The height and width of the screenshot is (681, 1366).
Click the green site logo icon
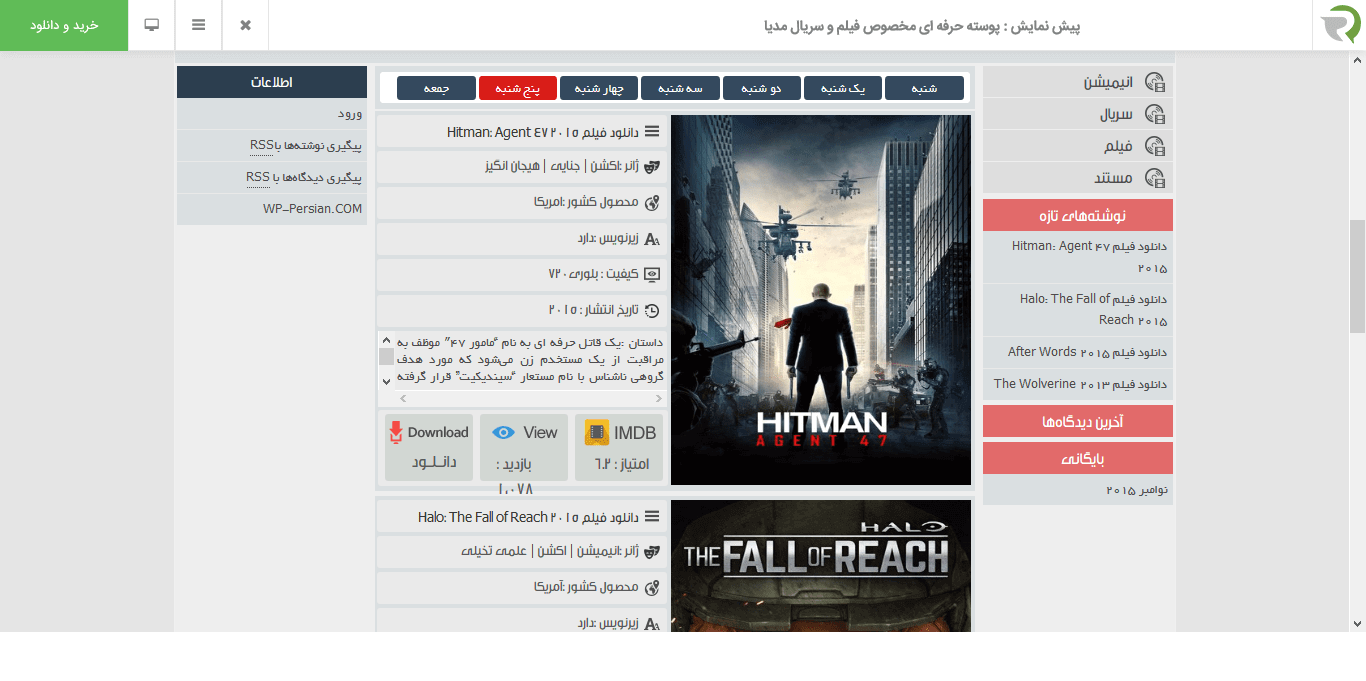tap(1339, 25)
